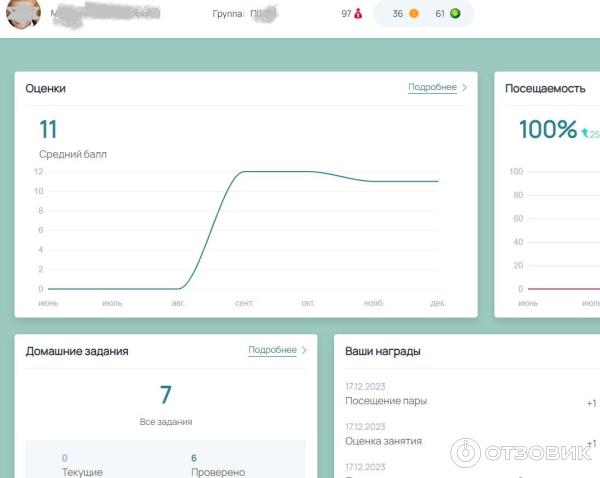Click the user avatar picture

click(x=22, y=14)
